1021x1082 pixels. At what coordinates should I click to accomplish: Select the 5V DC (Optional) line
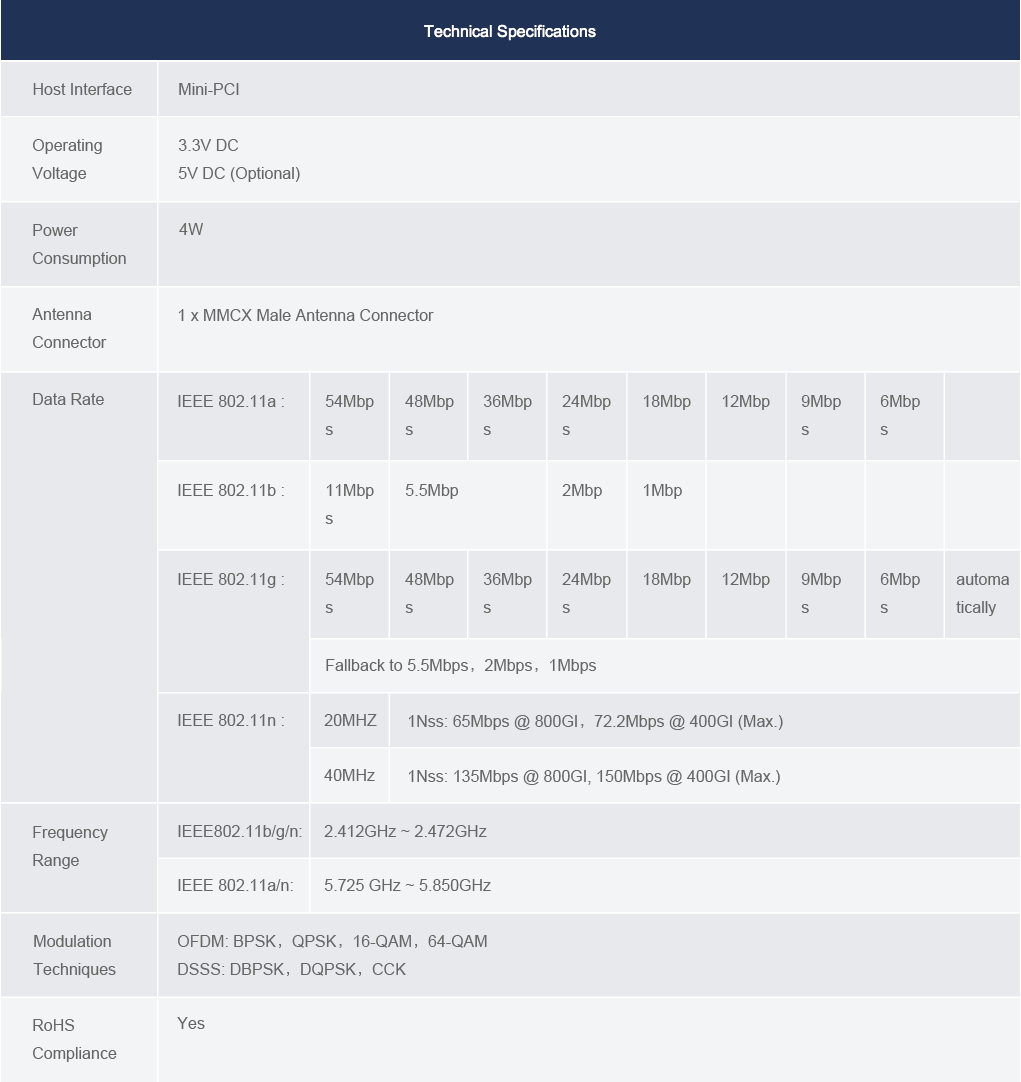[x=239, y=174]
